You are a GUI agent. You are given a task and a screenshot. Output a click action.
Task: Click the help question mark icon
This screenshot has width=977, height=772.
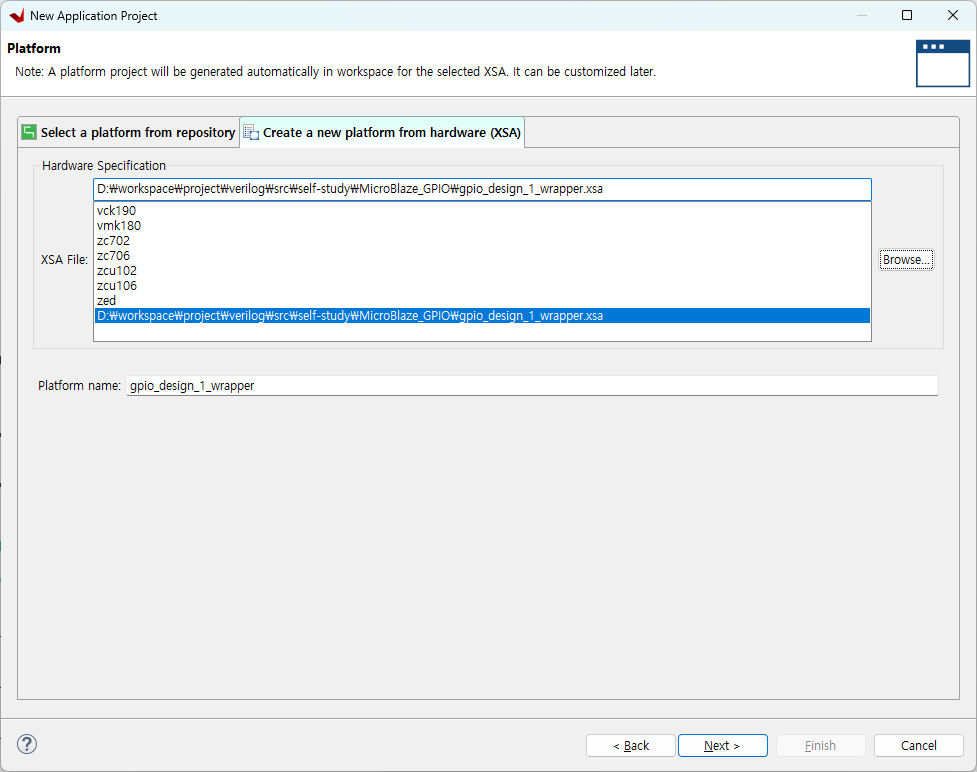27,744
